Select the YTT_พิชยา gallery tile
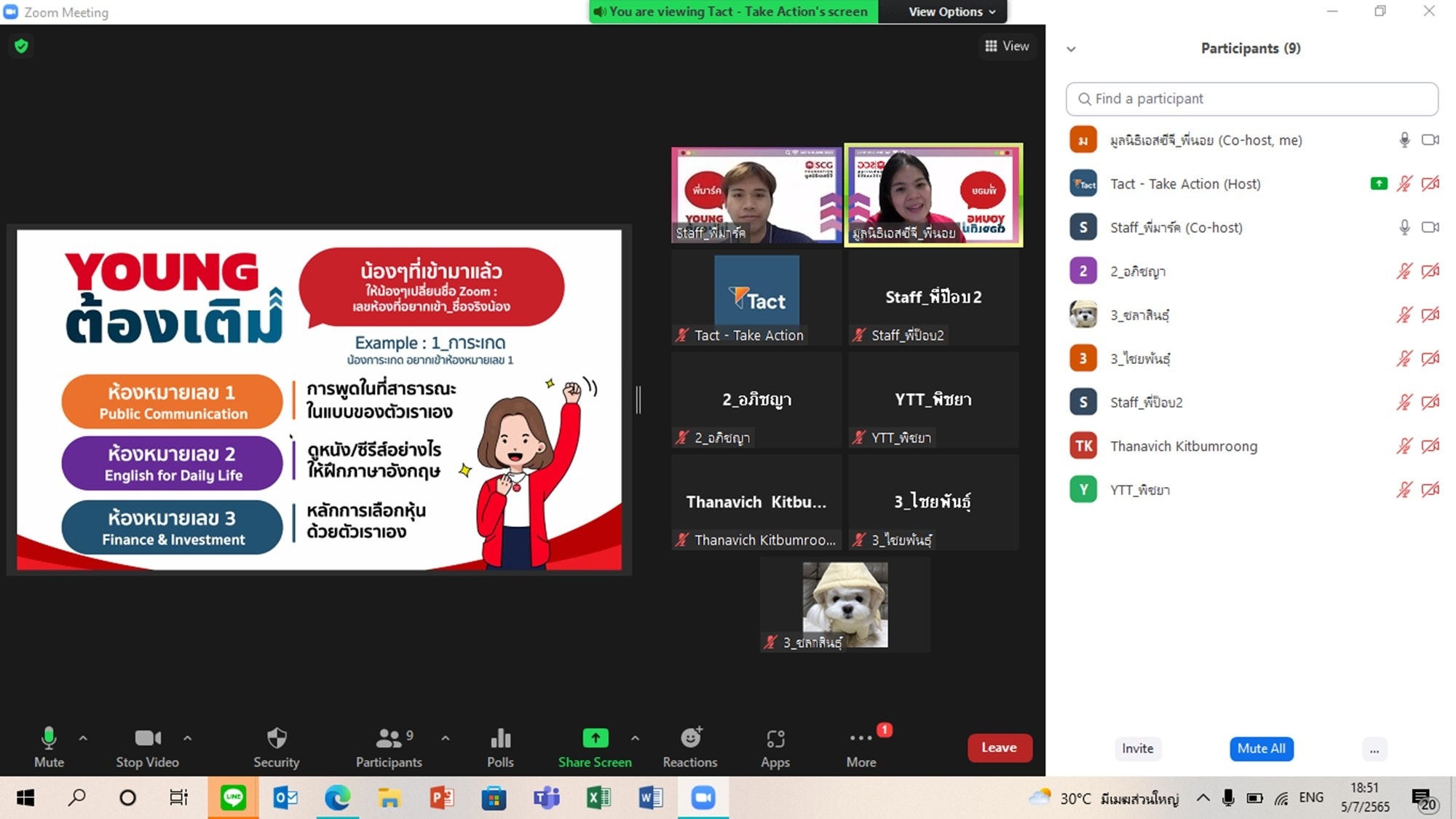Viewport: 1456px width, 819px height. point(933,400)
